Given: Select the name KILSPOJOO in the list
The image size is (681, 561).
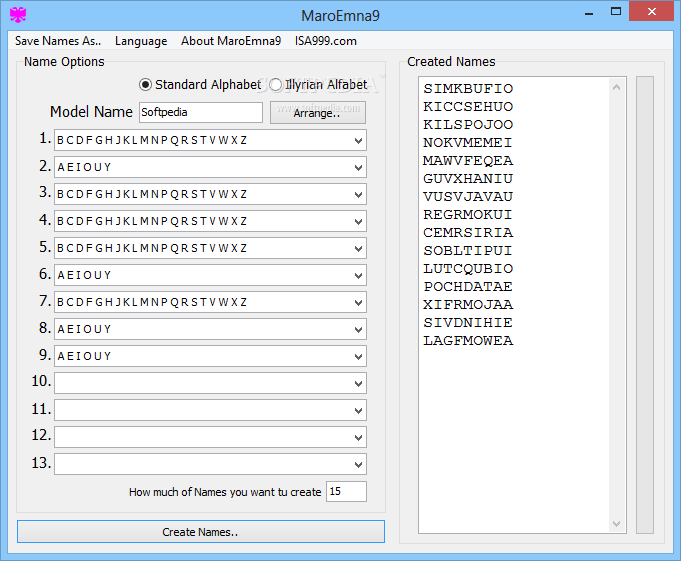Looking at the screenshot, I should point(468,125).
